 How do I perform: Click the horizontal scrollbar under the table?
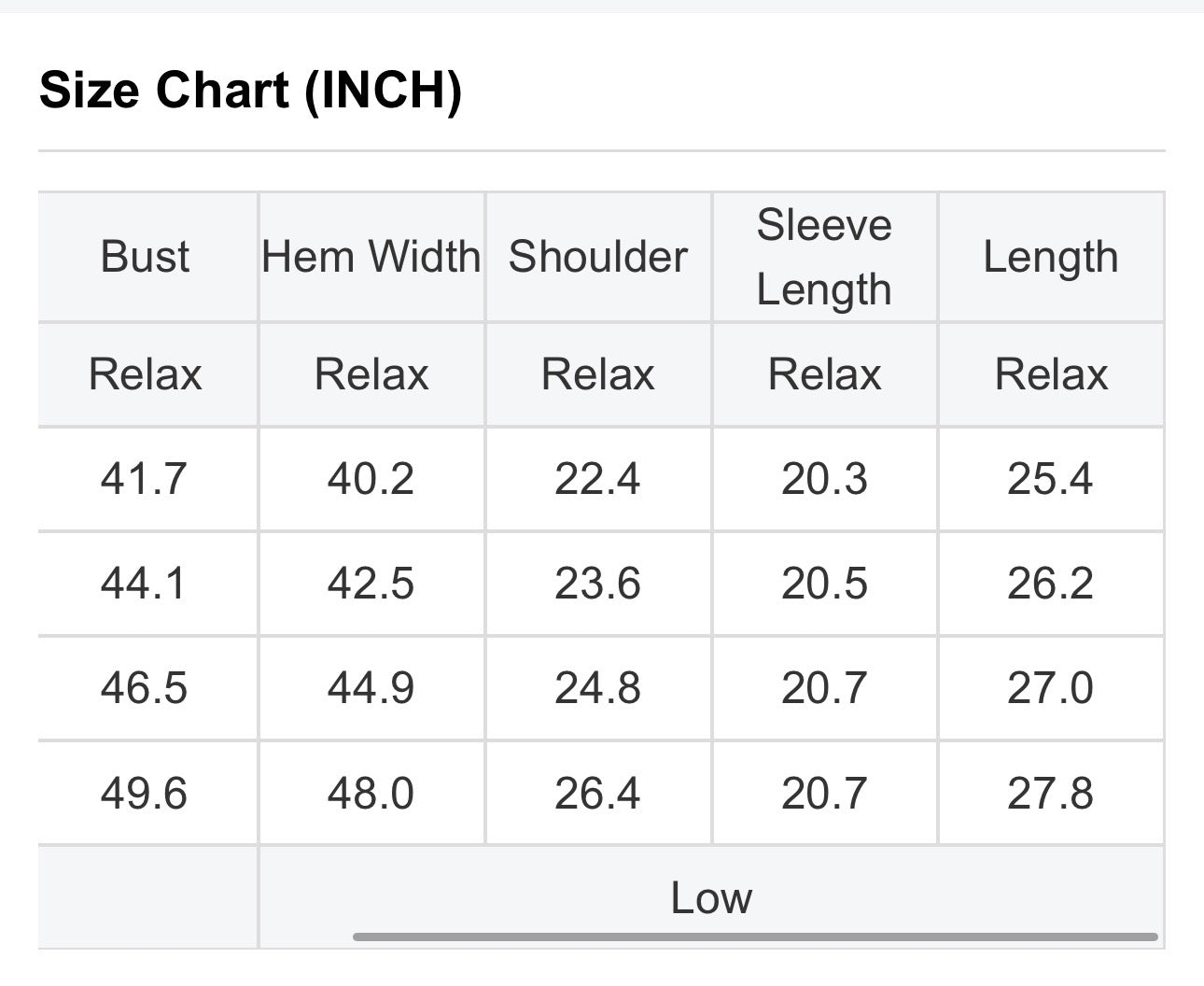click(x=755, y=937)
